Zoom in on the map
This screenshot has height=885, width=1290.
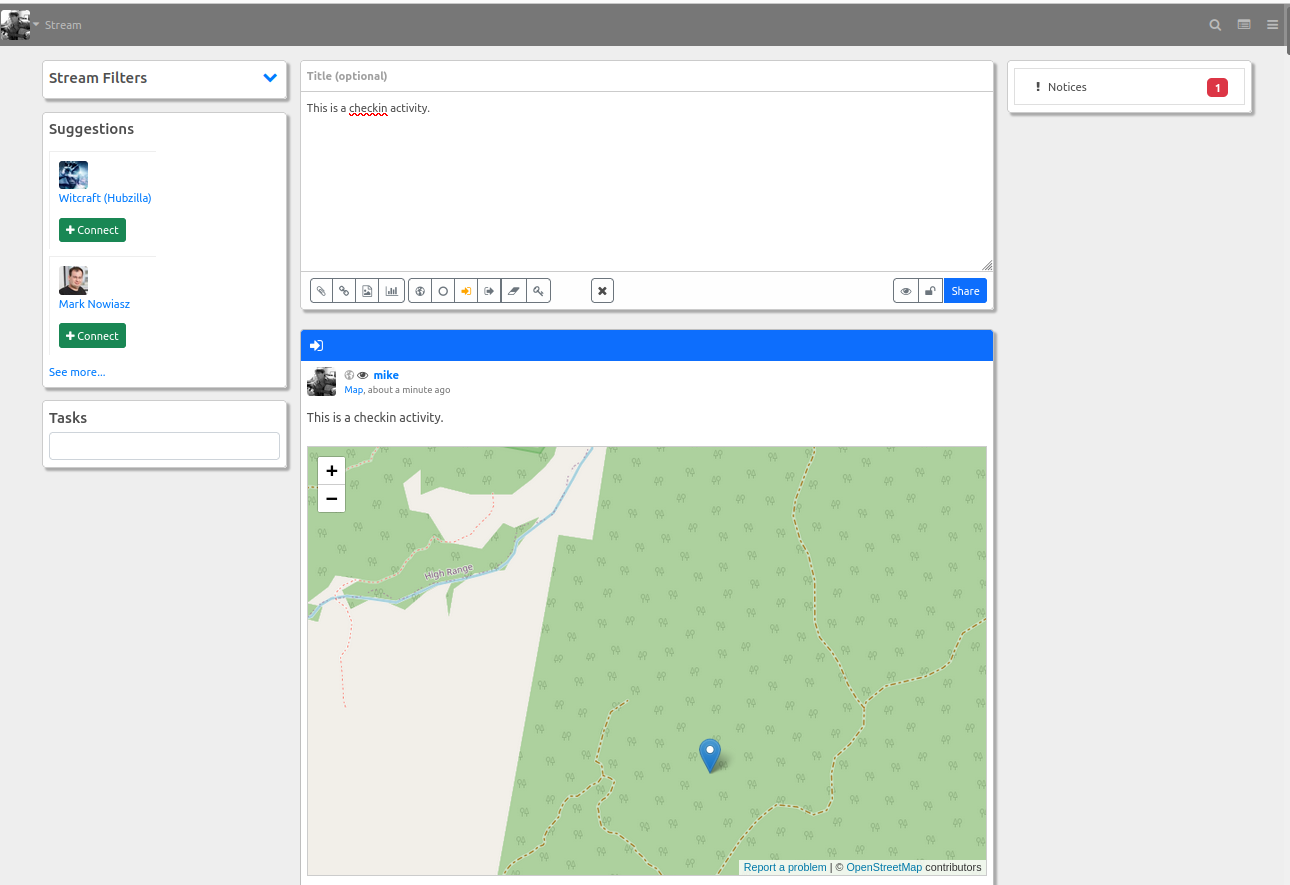pos(331,470)
